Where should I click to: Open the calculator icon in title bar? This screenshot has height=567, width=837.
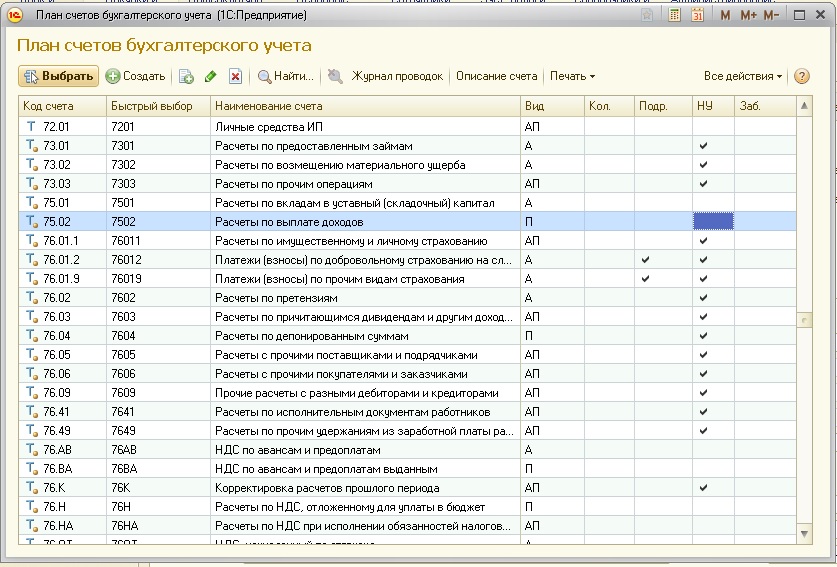pyautogui.click(x=675, y=16)
